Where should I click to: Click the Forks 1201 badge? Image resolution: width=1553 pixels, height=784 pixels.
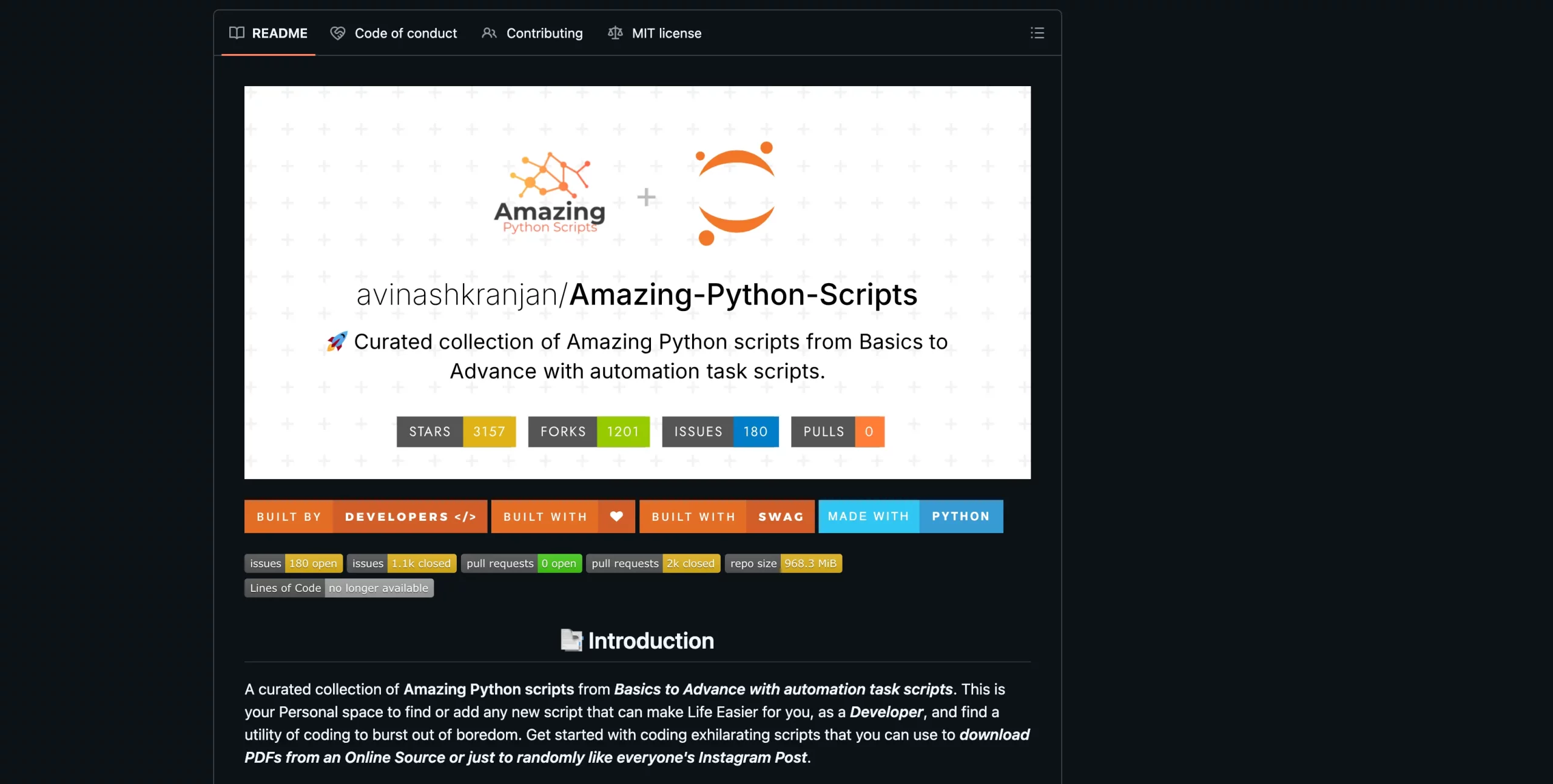(588, 431)
